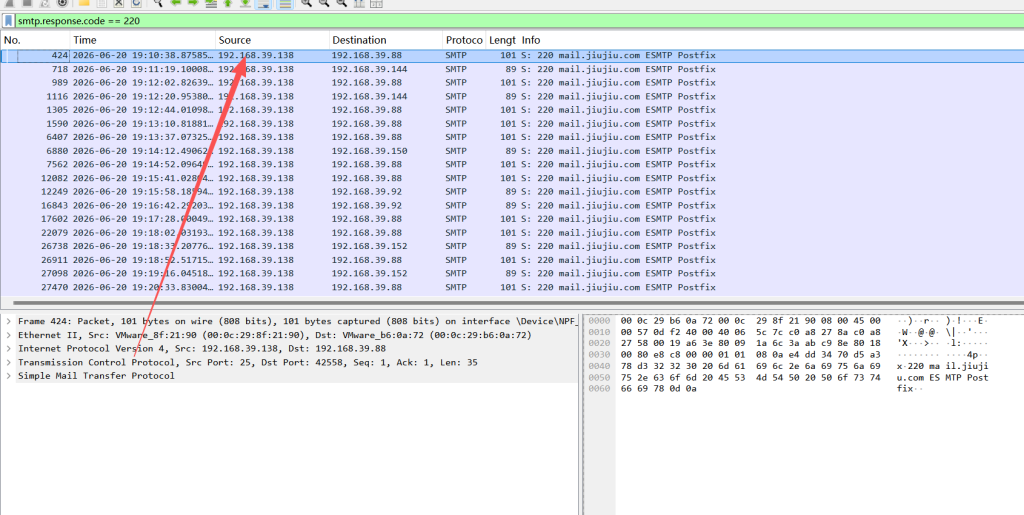1024x515 pixels.
Task: Click destination 192.168.39.144 in packet 718
Action: (x=369, y=69)
